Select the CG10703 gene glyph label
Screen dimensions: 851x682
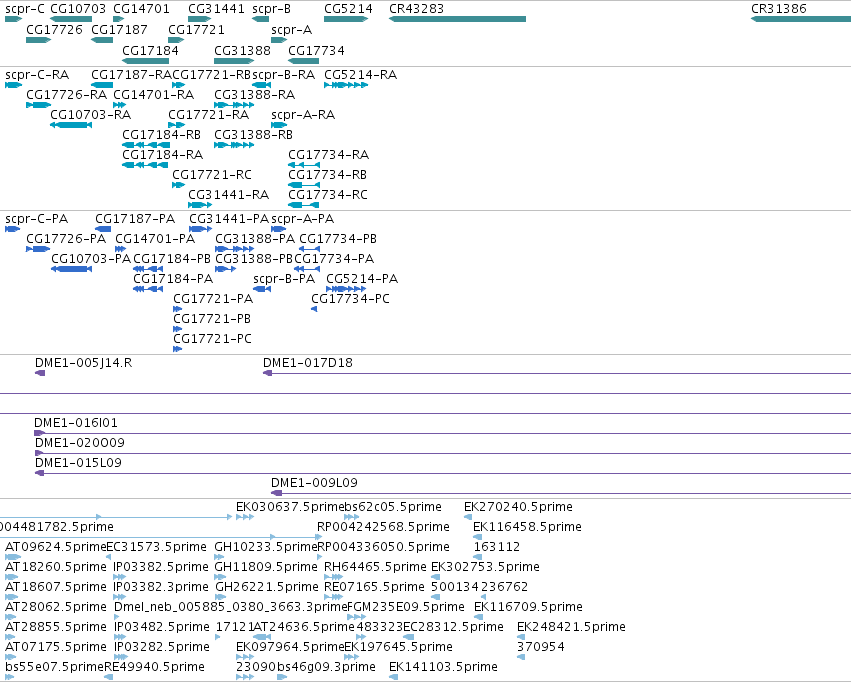pos(78,9)
